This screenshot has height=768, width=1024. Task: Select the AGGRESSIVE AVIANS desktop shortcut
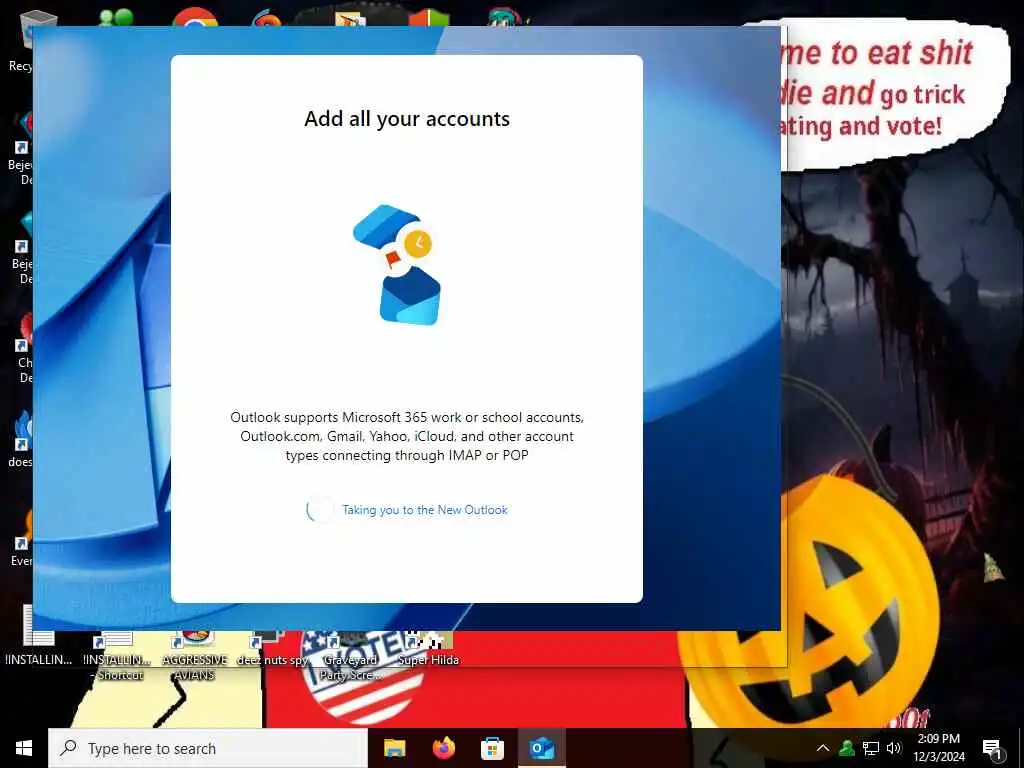click(195, 657)
